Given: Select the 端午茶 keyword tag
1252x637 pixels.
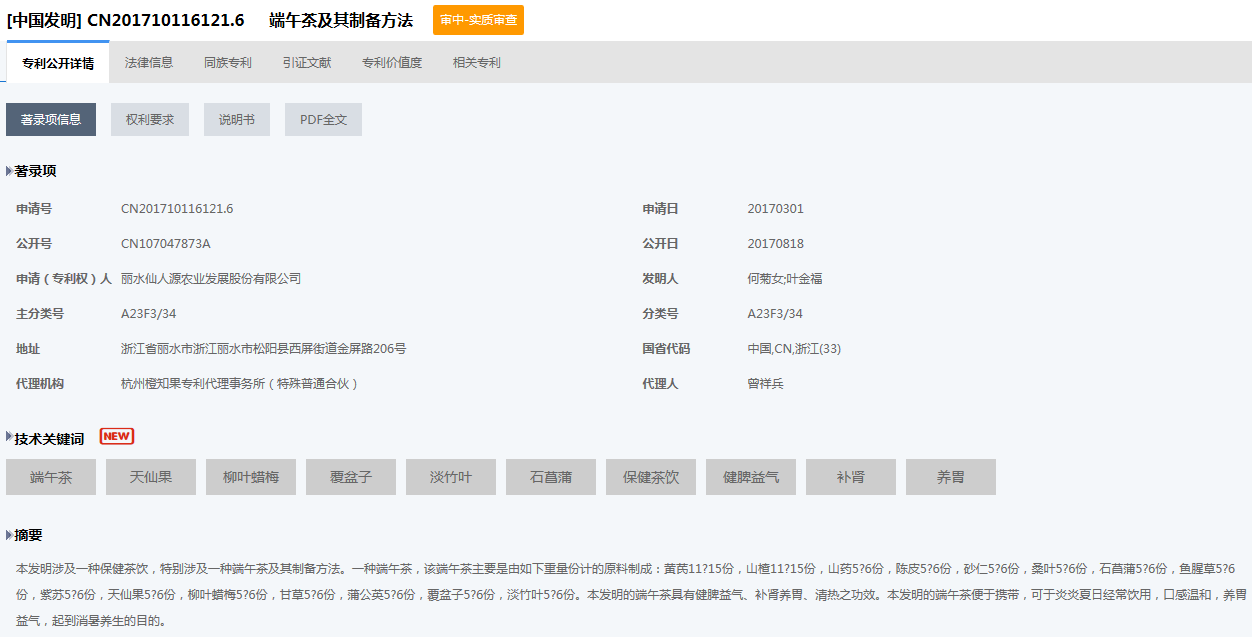Looking at the screenshot, I should (51, 477).
